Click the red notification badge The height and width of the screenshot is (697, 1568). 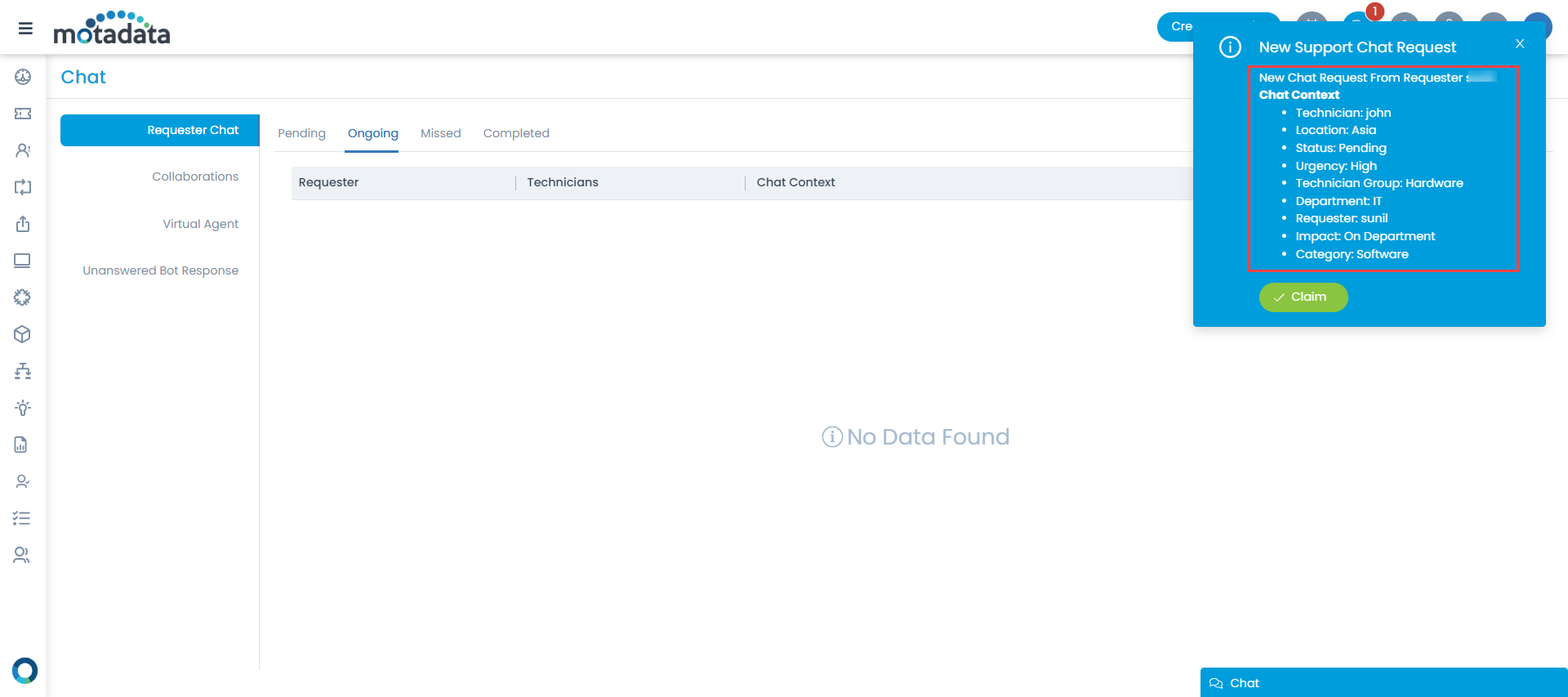click(x=1375, y=11)
